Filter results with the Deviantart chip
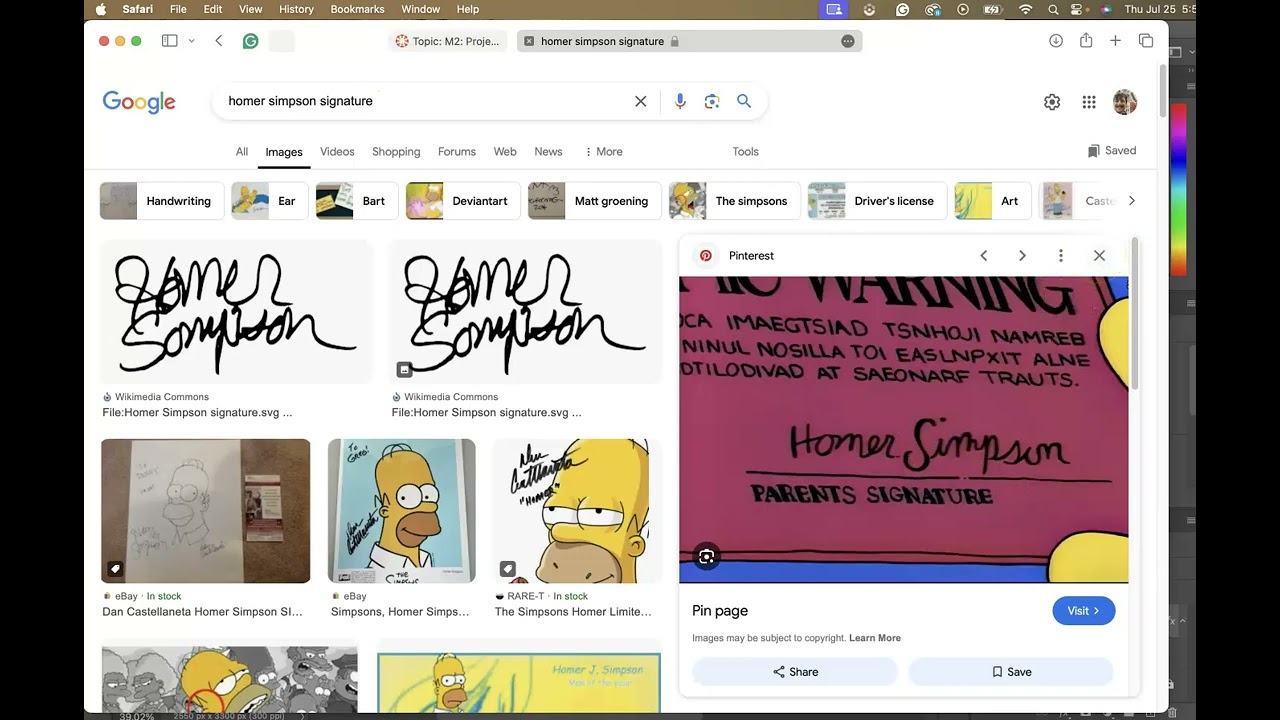This screenshot has width=1280, height=720. [x=463, y=201]
